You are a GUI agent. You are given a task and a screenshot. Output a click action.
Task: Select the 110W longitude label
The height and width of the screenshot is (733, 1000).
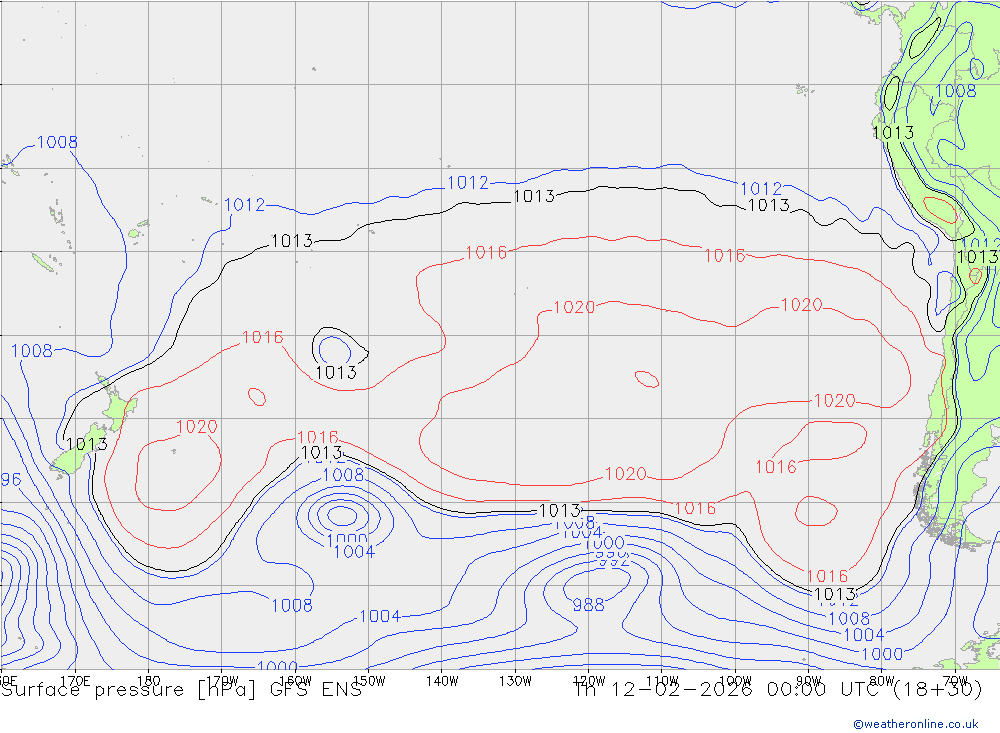pos(662,681)
